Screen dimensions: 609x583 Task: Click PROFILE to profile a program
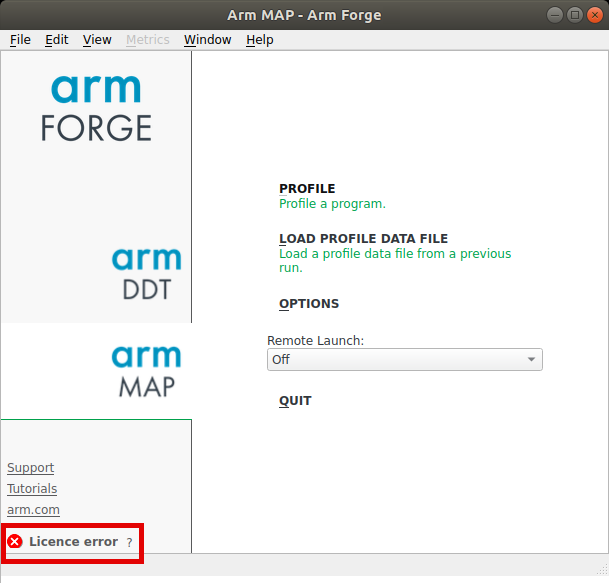pos(307,189)
